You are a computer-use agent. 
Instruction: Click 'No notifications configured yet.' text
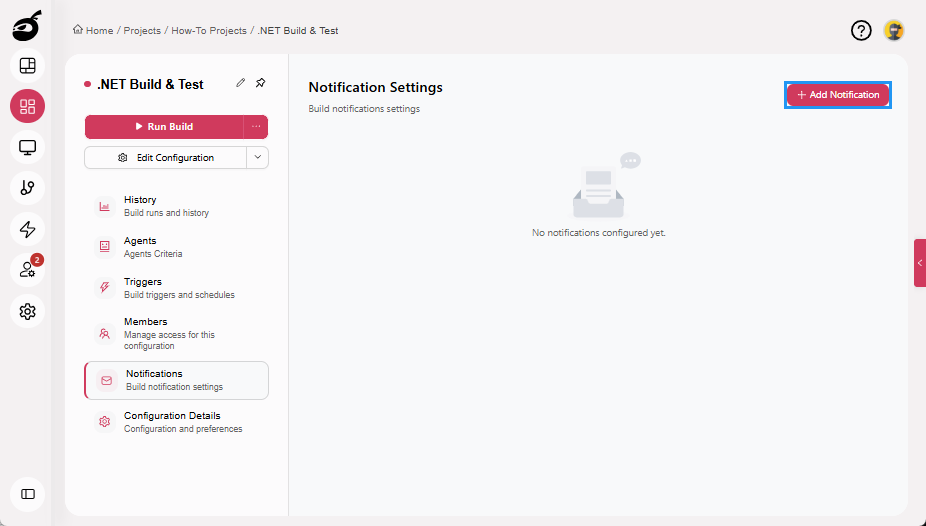(599, 233)
